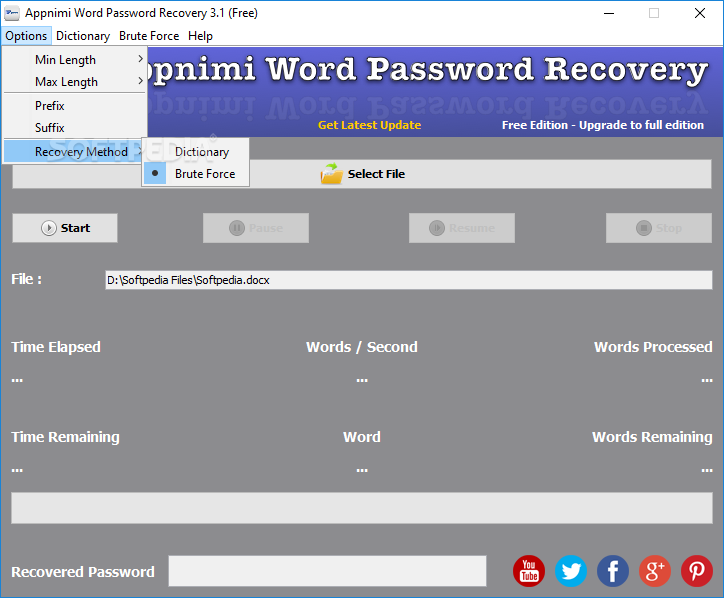The height and width of the screenshot is (598, 724).
Task: Click the Recovered Password field
Action: 327,571
